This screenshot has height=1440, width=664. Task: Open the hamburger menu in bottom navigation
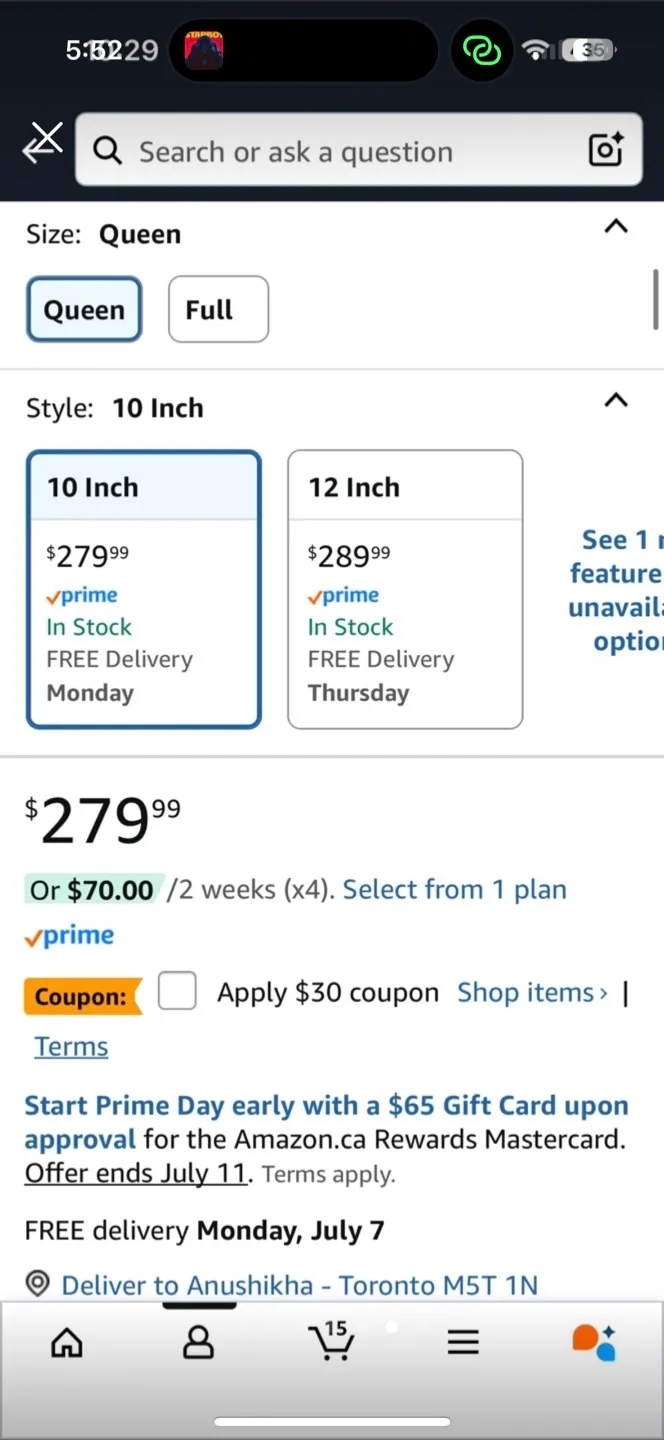[463, 1342]
